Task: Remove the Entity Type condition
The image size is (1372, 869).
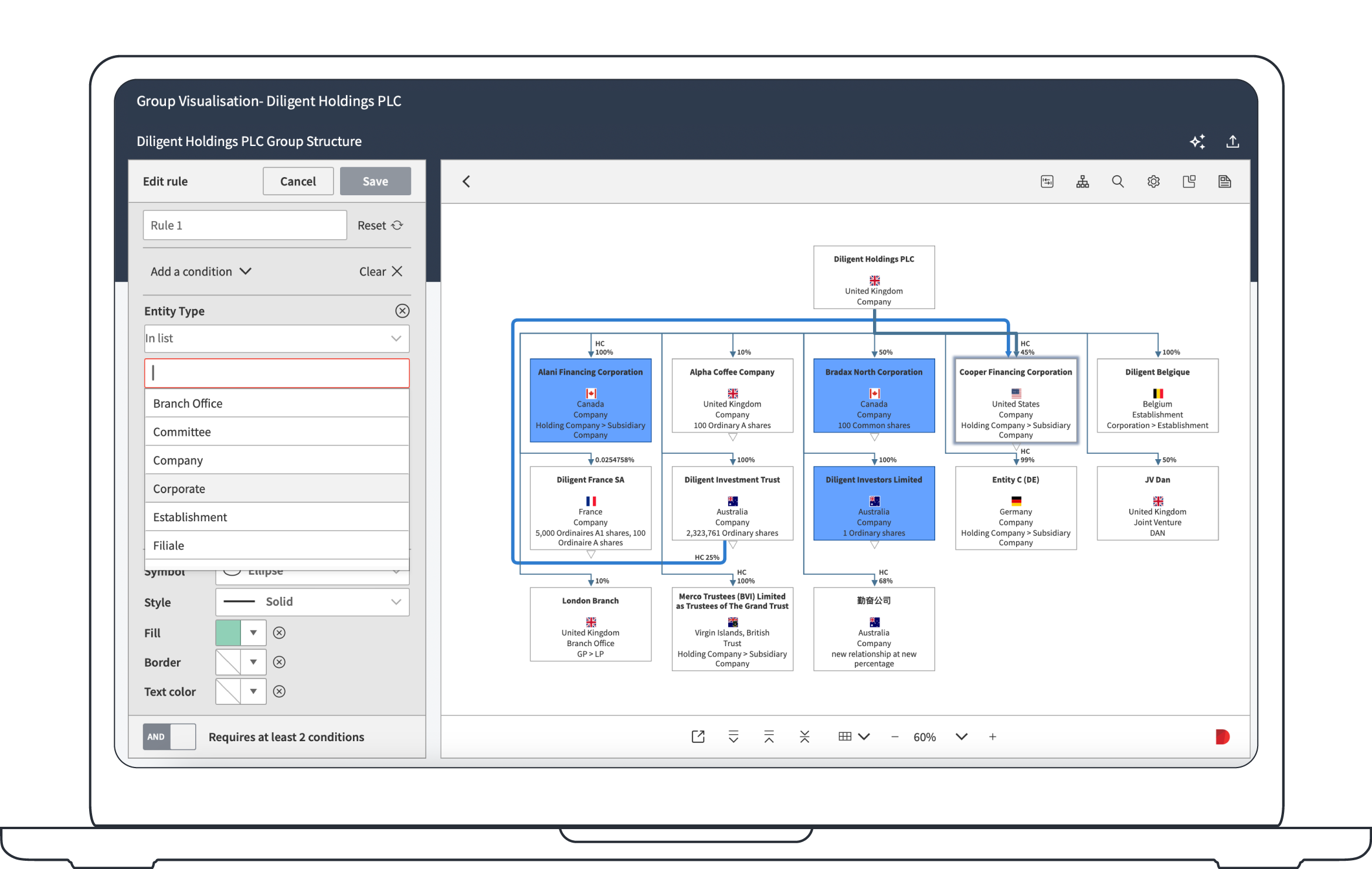Action: (x=402, y=311)
